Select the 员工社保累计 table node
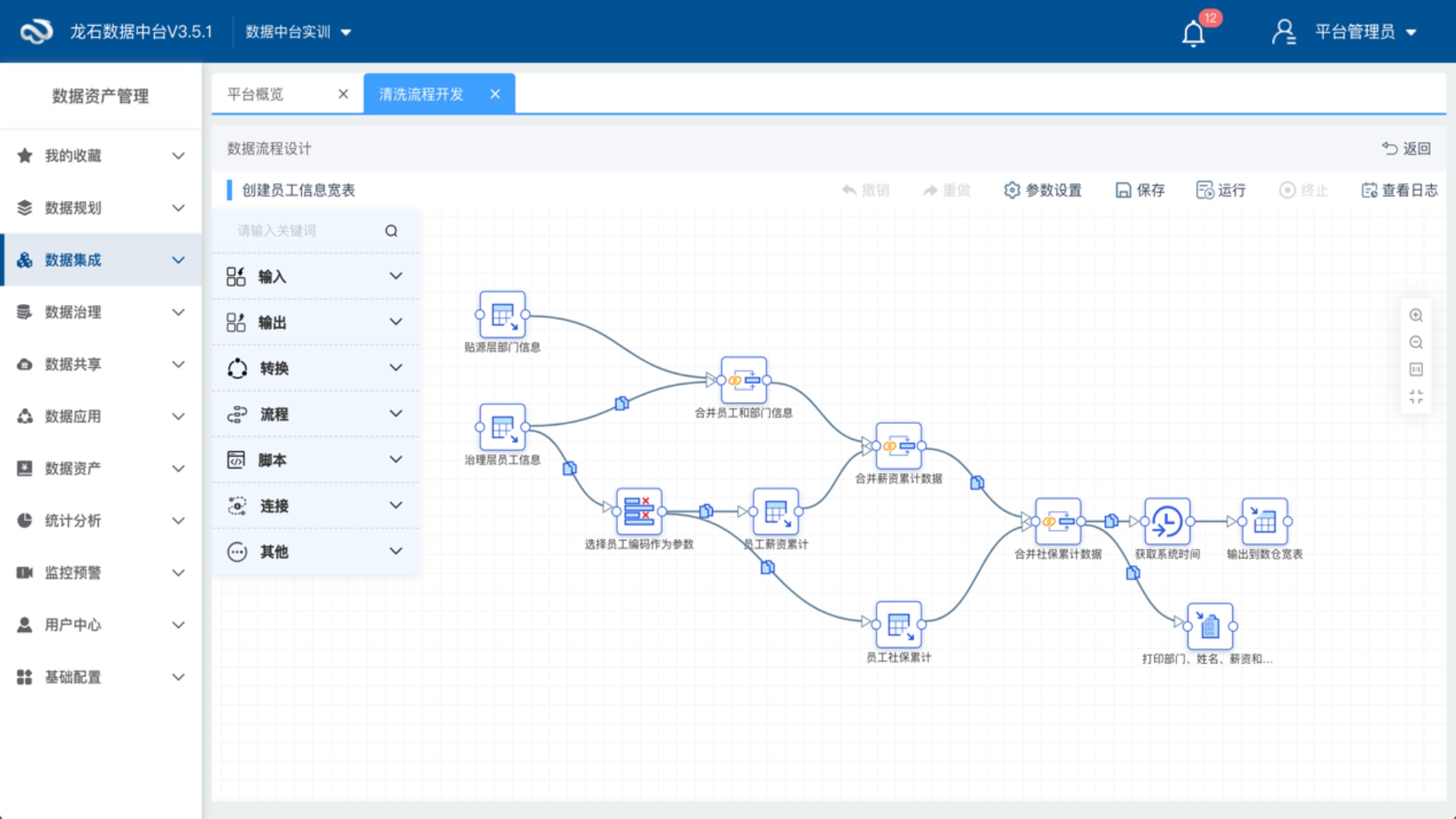Image resolution: width=1456 pixels, height=819 pixels. tap(899, 624)
